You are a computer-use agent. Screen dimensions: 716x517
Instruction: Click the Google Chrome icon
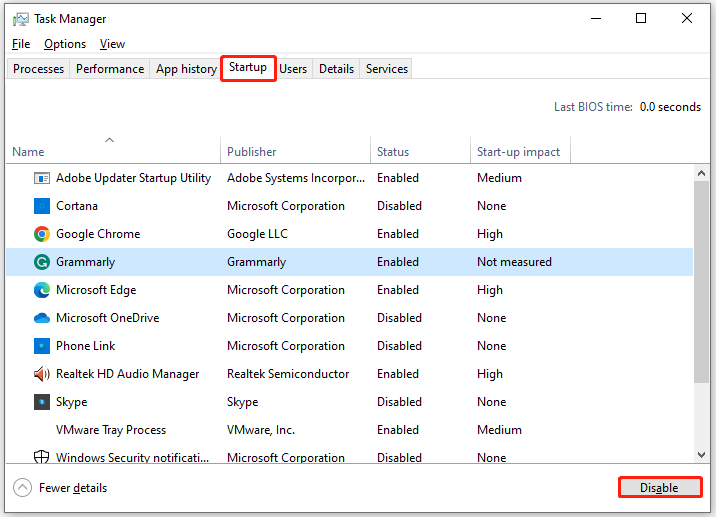pyautogui.click(x=42, y=234)
